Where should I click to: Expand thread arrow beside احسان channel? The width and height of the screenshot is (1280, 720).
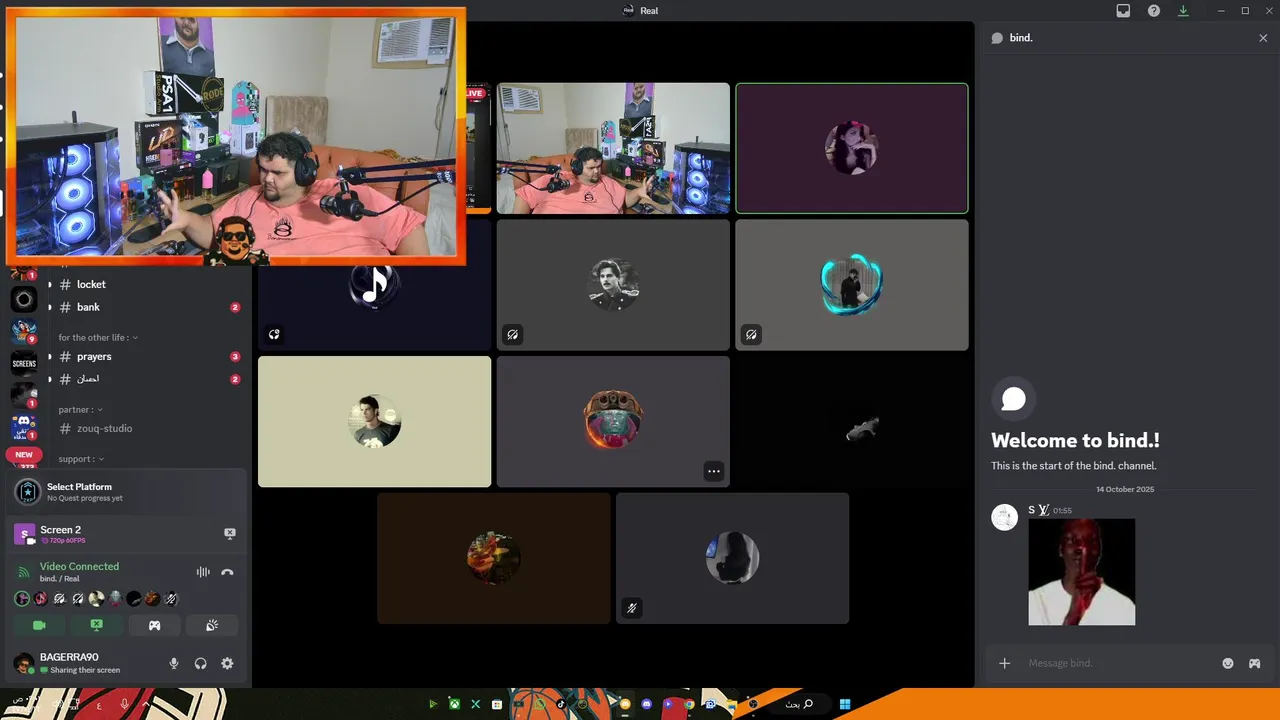click(x=50, y=379)
